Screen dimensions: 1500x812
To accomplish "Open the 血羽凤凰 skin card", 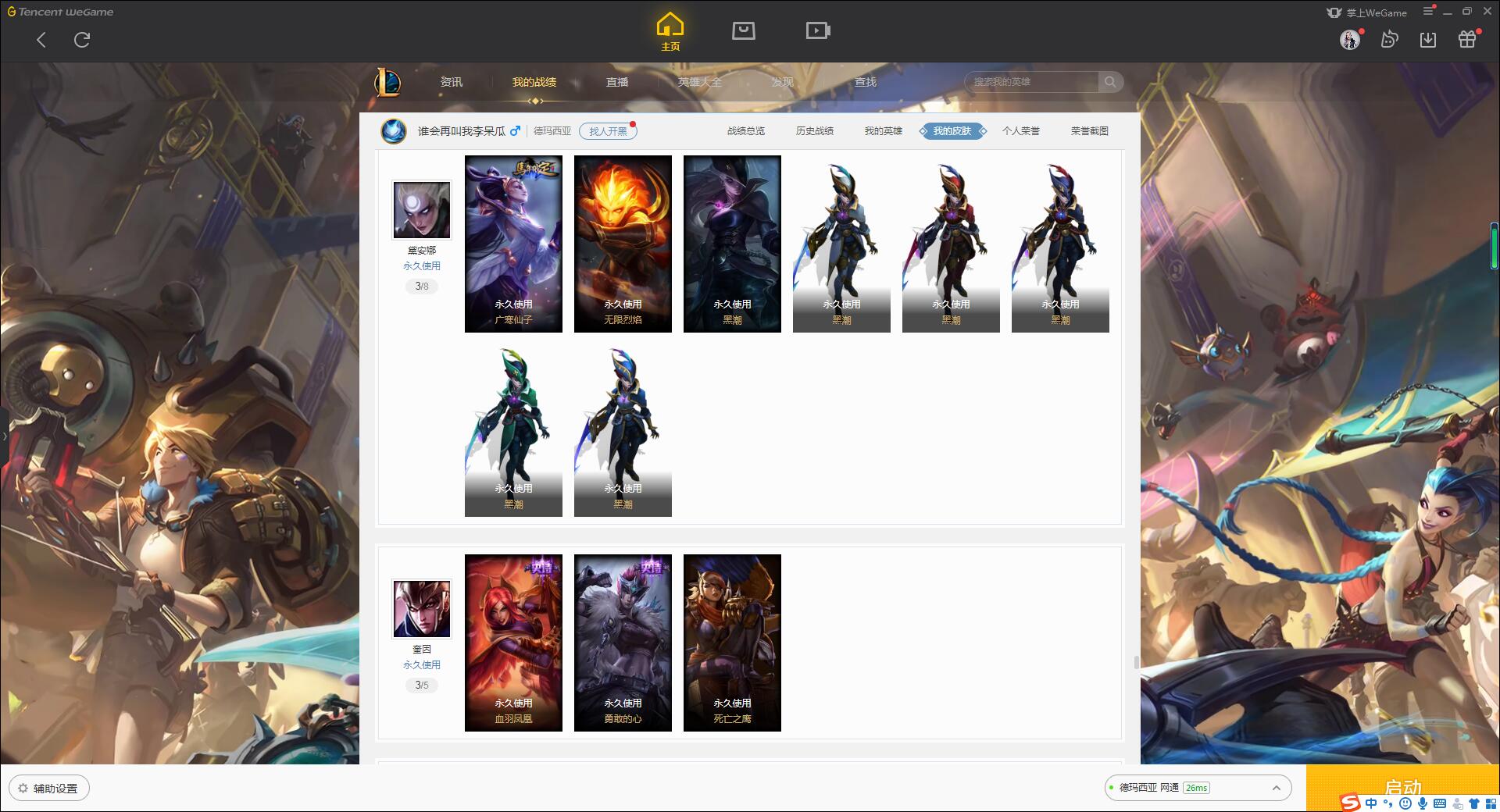I will (513, 643).
